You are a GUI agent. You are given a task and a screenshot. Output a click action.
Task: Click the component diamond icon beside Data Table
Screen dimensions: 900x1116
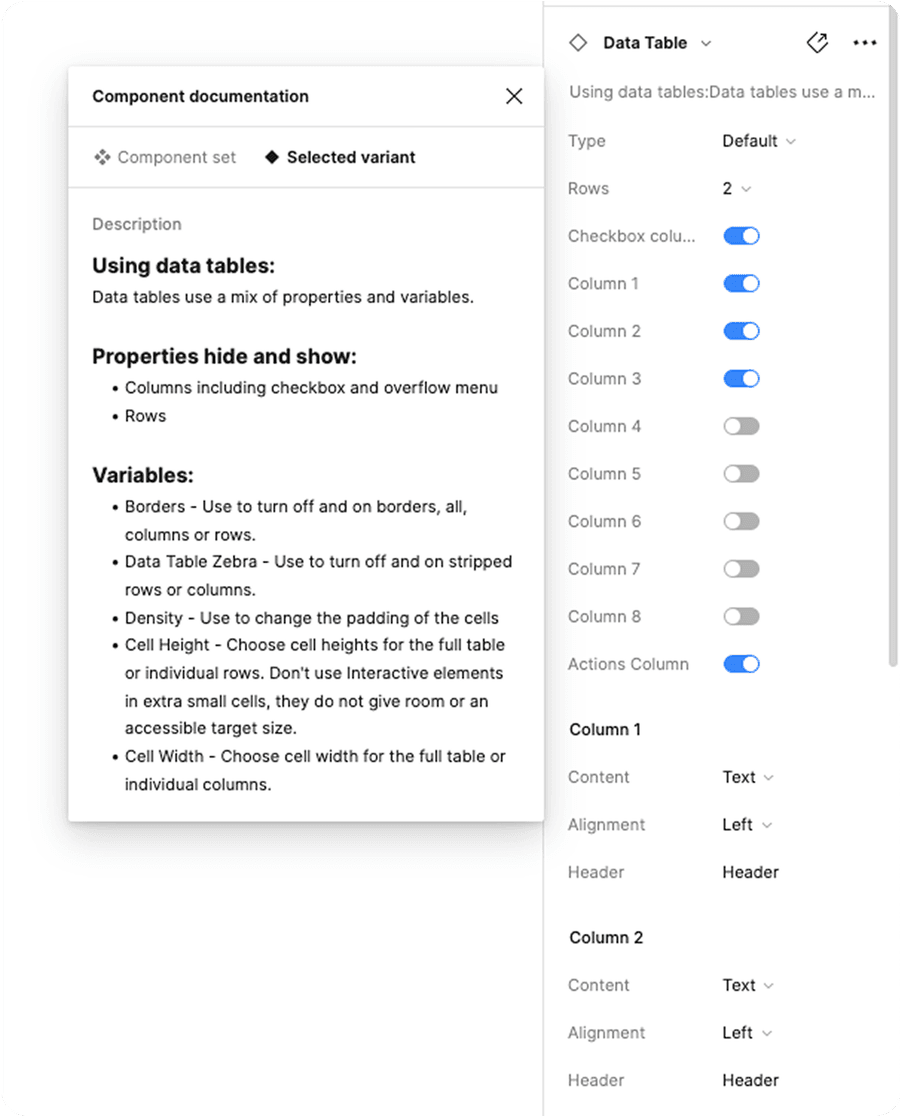[577, 43]
